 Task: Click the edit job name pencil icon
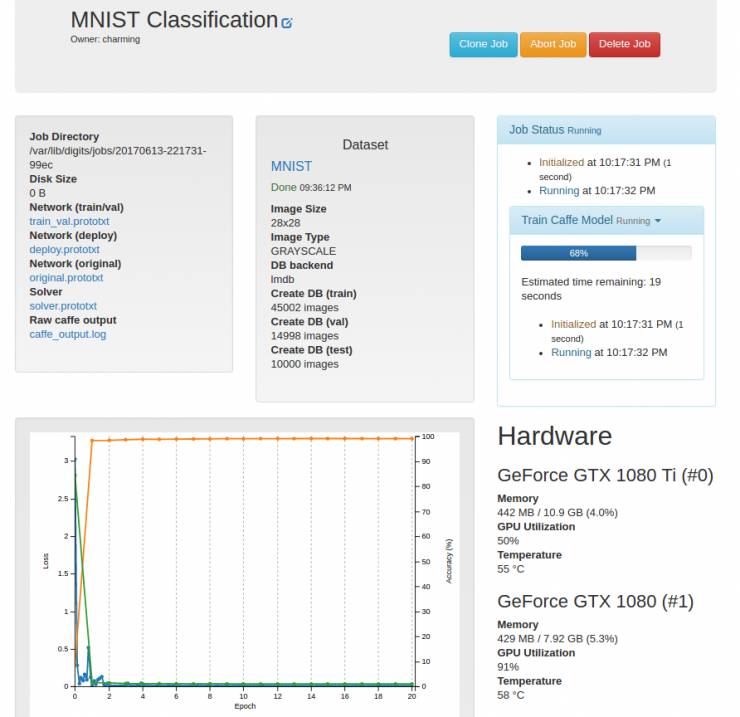coord(286,23)
